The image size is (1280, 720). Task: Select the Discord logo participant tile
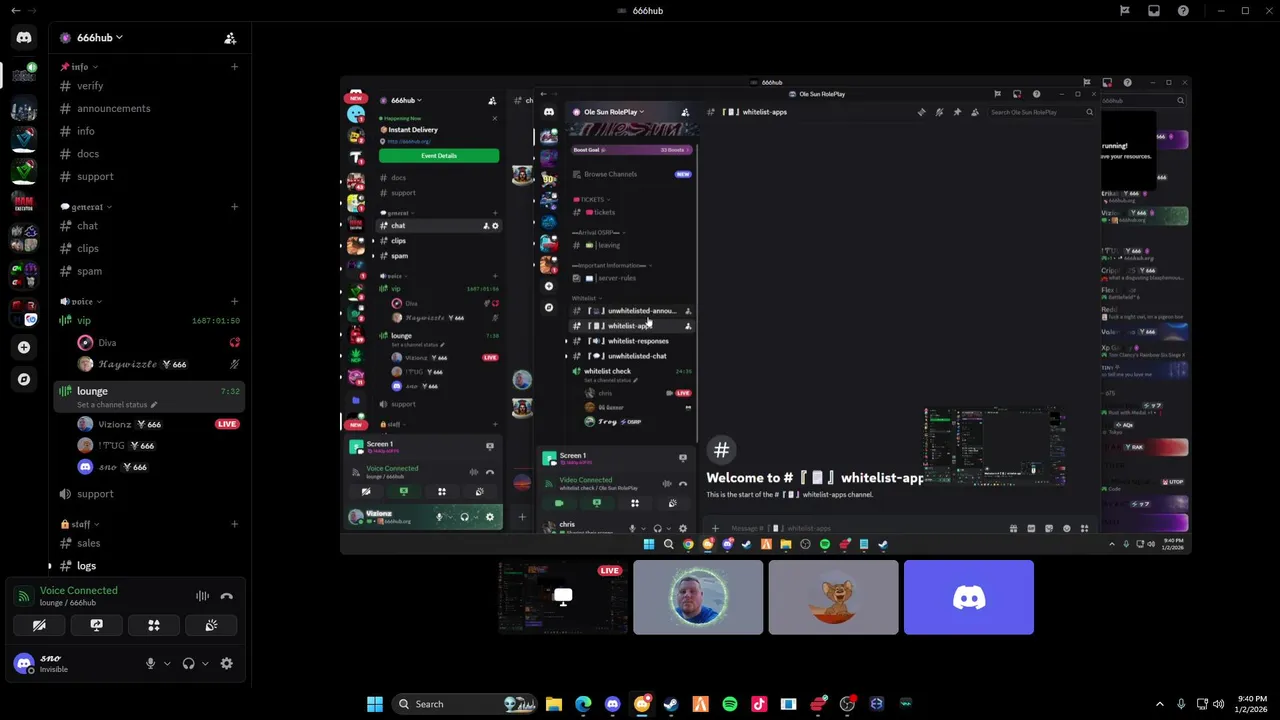(969, 598)
